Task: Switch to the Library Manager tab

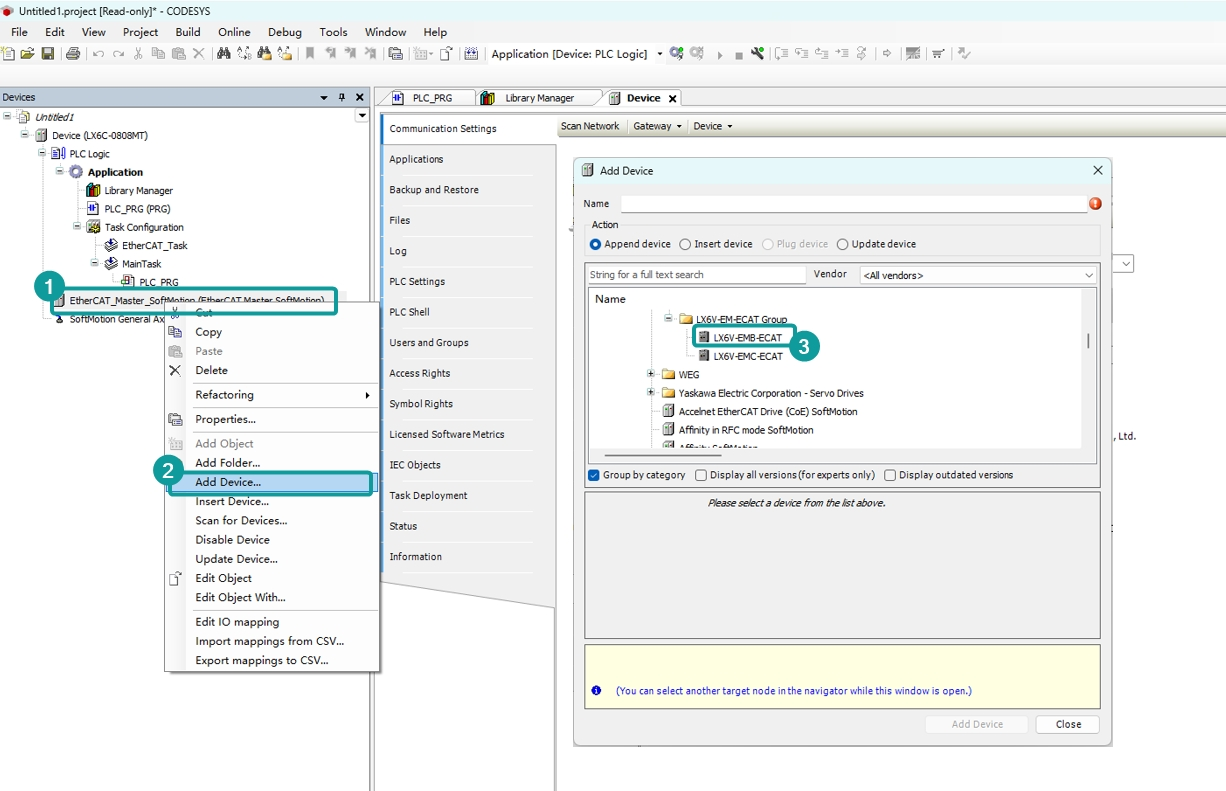Action: 539,98
